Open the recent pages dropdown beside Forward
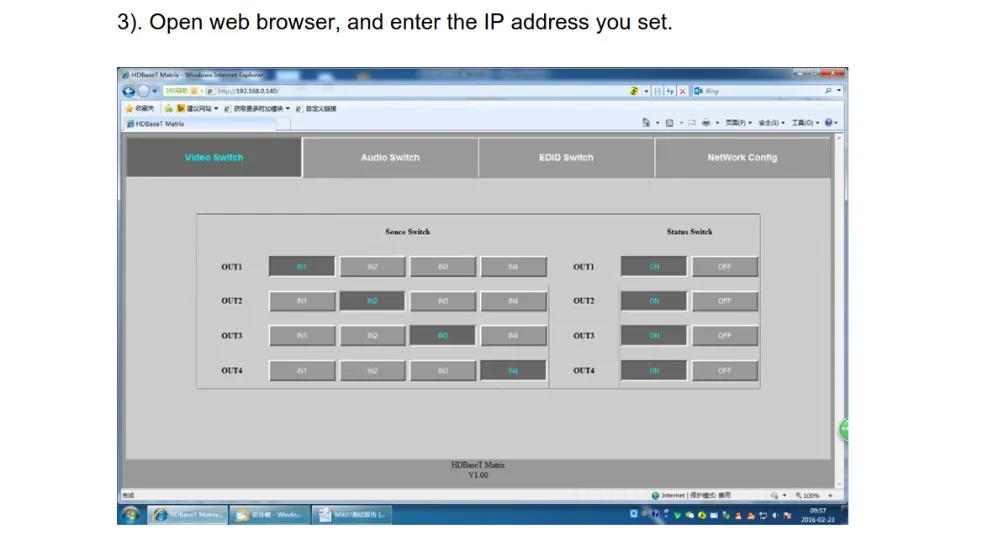Viewport: 1000px width, 555px height. [x=154, y=91]
